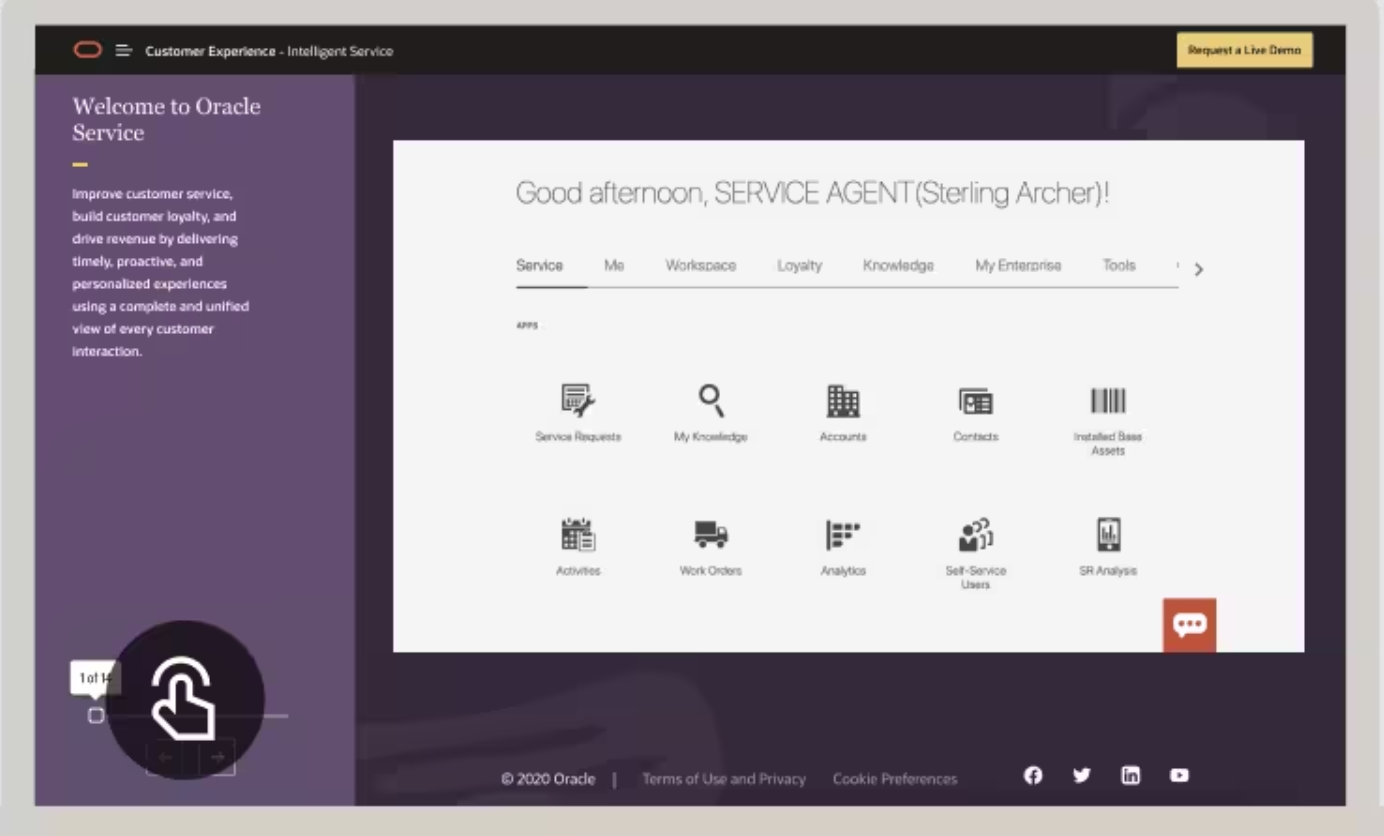1384x836 pixels.
Task: Open the Installed Base Assets barcode icon
Action: 1107,401
